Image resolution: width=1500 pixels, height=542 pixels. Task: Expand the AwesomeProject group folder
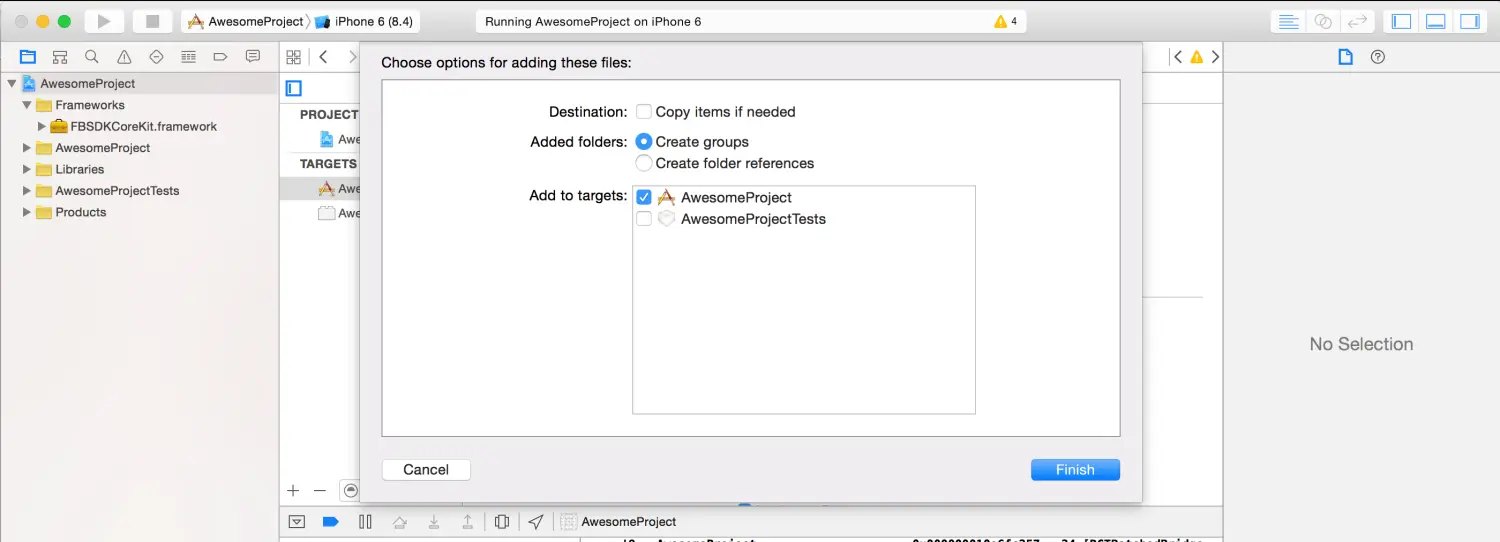point(27,148)
